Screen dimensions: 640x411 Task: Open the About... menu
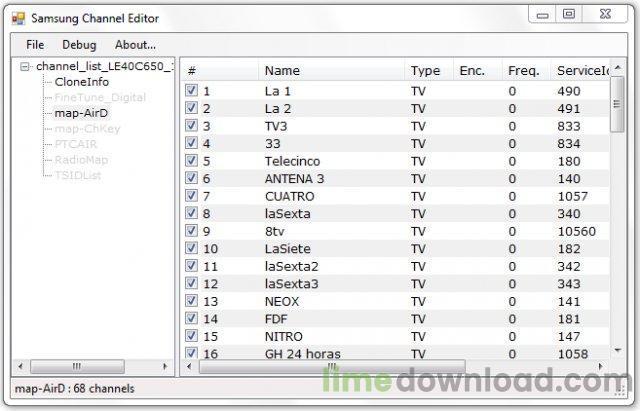(x=135, y=45)
